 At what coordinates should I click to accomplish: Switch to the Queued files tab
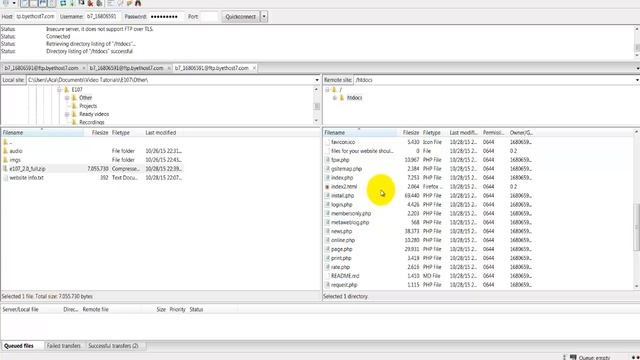(19, 346)
